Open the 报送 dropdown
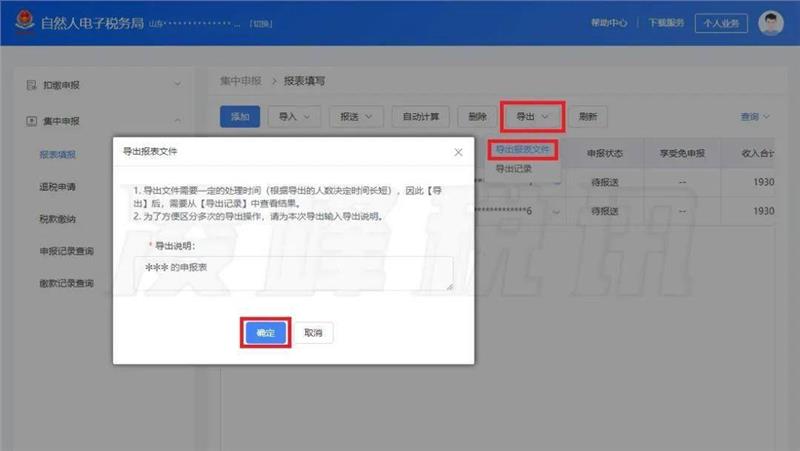This screenshot has width=800, height=451. [x=355, y=117]
